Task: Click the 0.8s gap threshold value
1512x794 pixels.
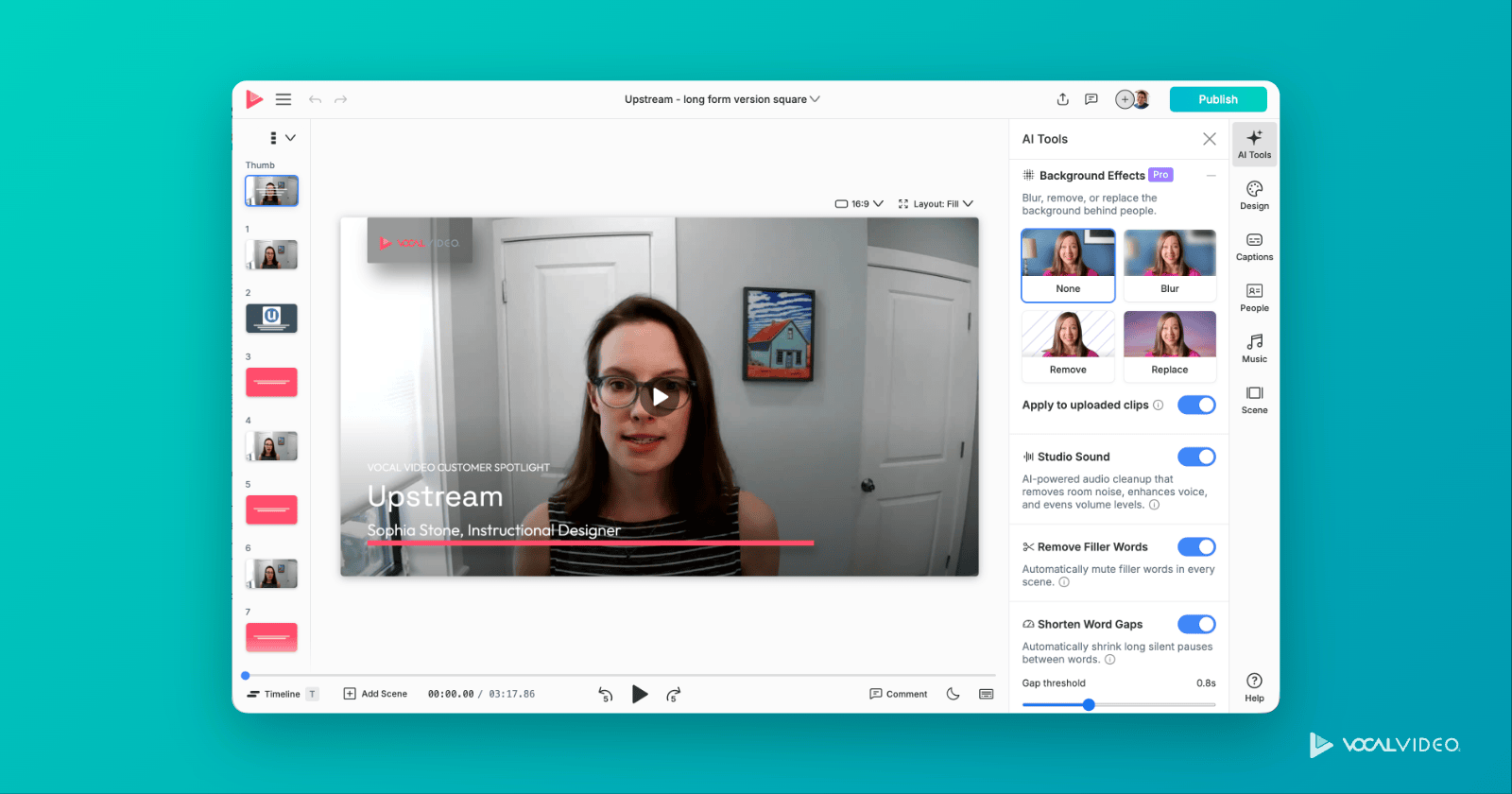Action: pyautogui.click(x=1206, y=683)
